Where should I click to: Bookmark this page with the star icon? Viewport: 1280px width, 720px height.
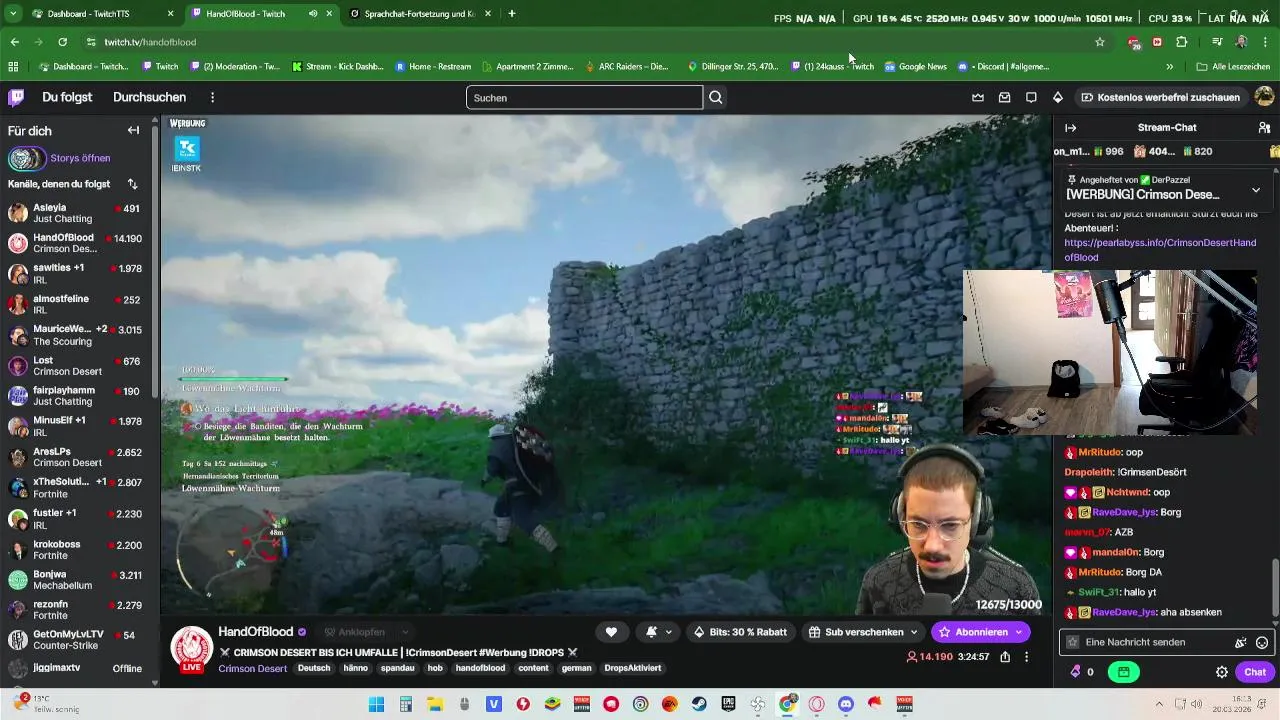coord(1100,42)
